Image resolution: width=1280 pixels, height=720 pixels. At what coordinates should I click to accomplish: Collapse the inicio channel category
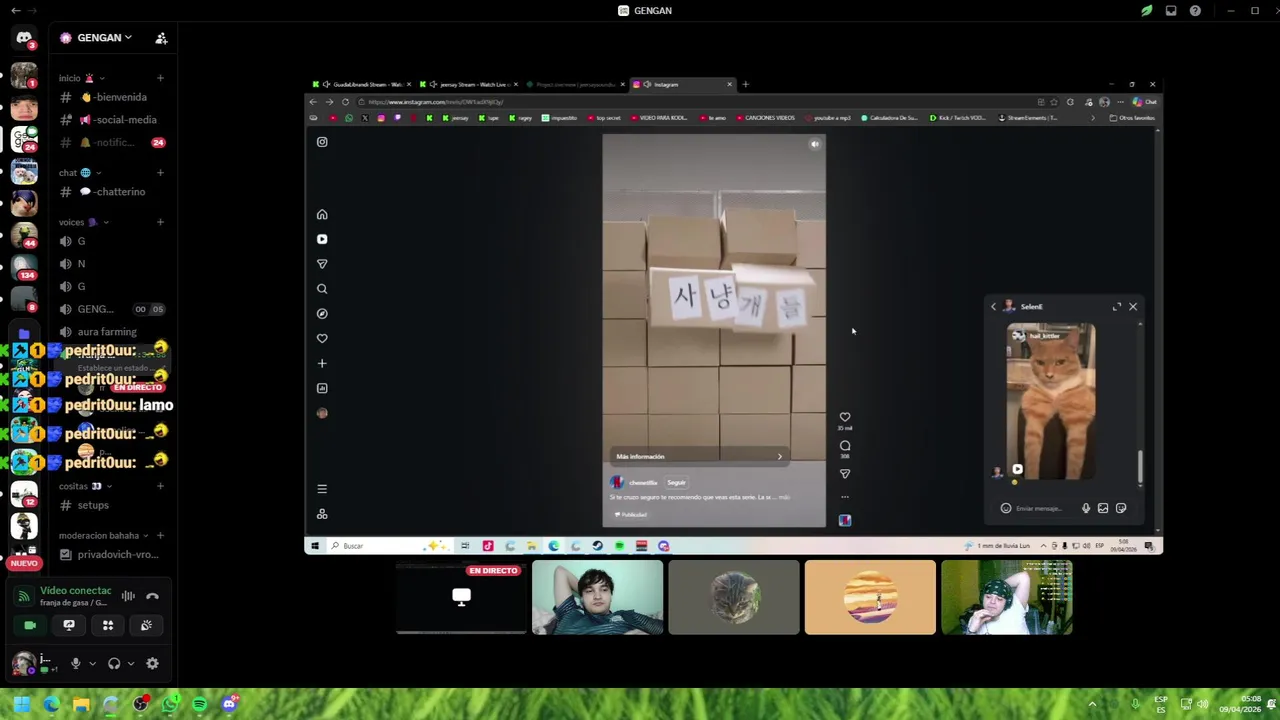(x=82, y=78)
